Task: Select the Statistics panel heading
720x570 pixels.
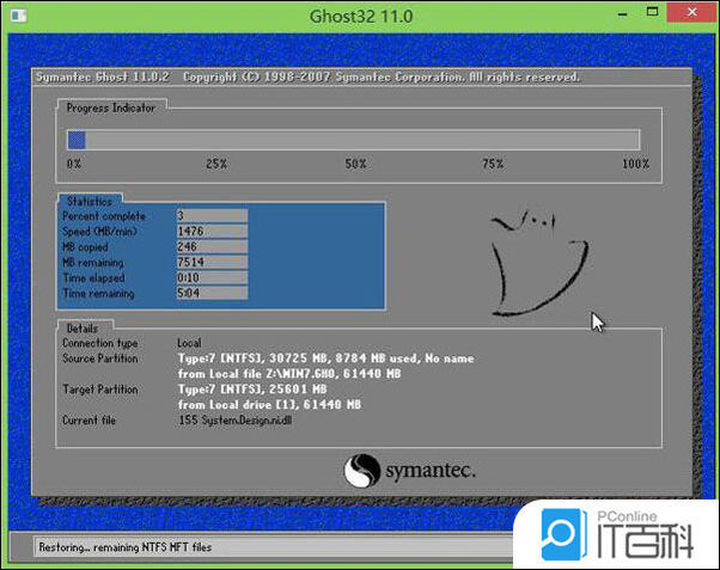Action: click(x=90, y=201)
